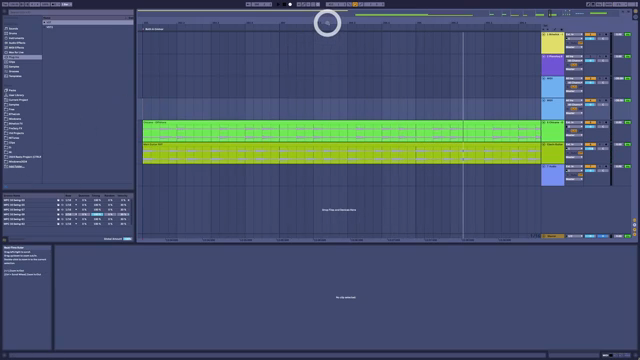Collapse the green Chicane track
The width and height of the screenshot is (640, 360).
point(544,122)
